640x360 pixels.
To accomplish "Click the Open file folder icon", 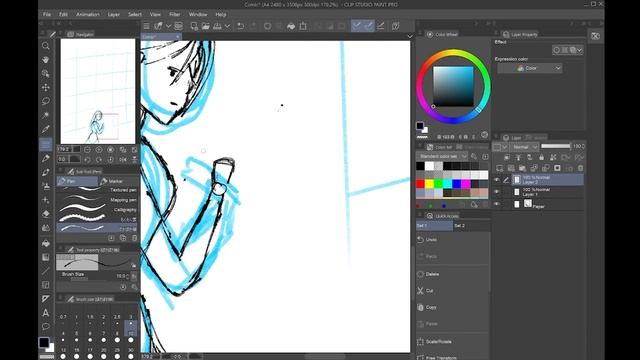I will tap(206, 26).
